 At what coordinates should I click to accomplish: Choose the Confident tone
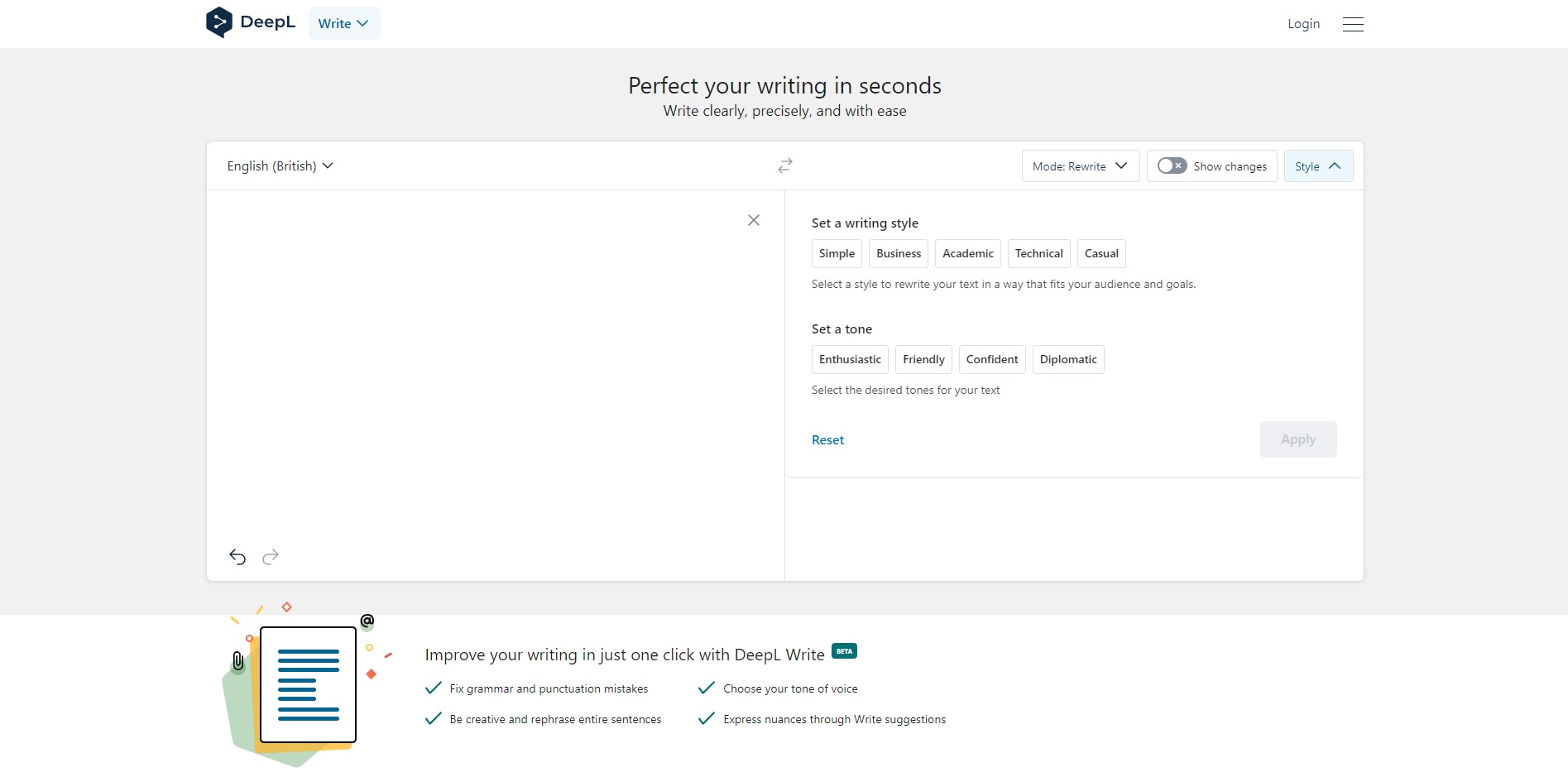pos(992,359)
